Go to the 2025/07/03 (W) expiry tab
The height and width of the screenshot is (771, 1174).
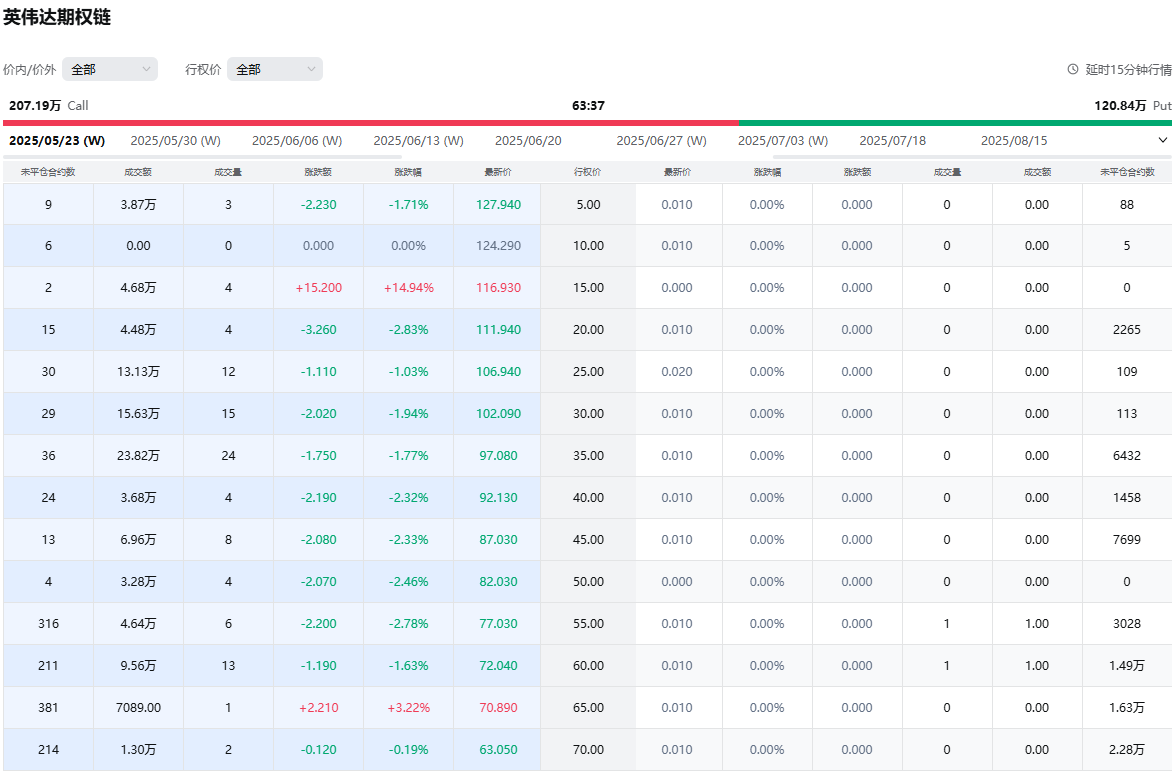(782, 141)
